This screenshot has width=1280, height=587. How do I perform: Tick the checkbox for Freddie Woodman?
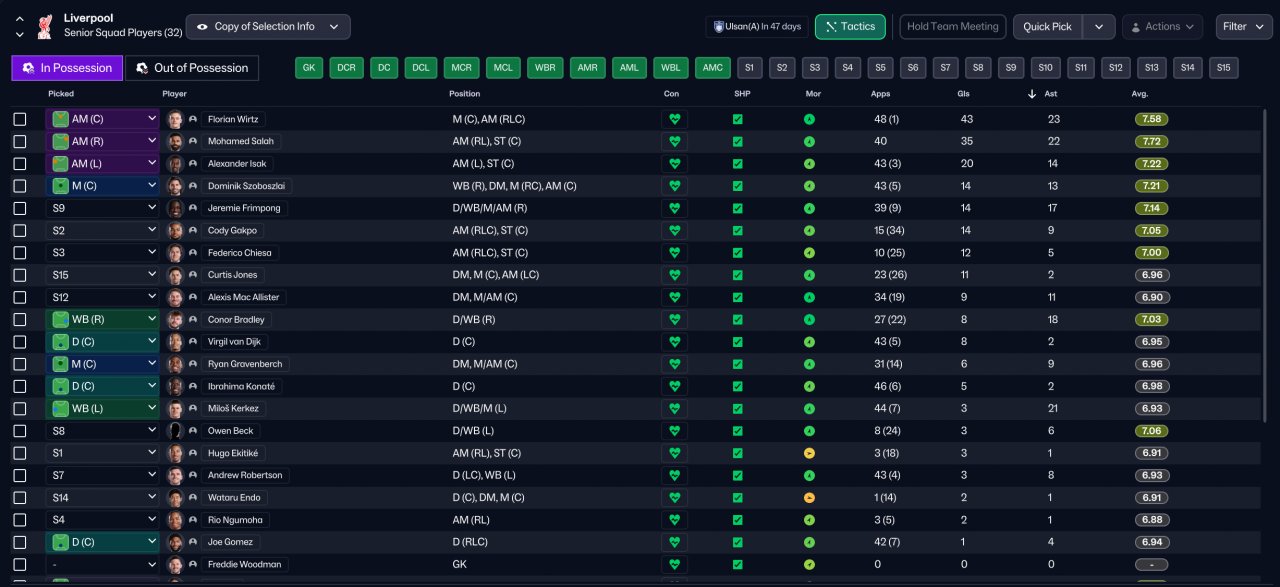20,565
